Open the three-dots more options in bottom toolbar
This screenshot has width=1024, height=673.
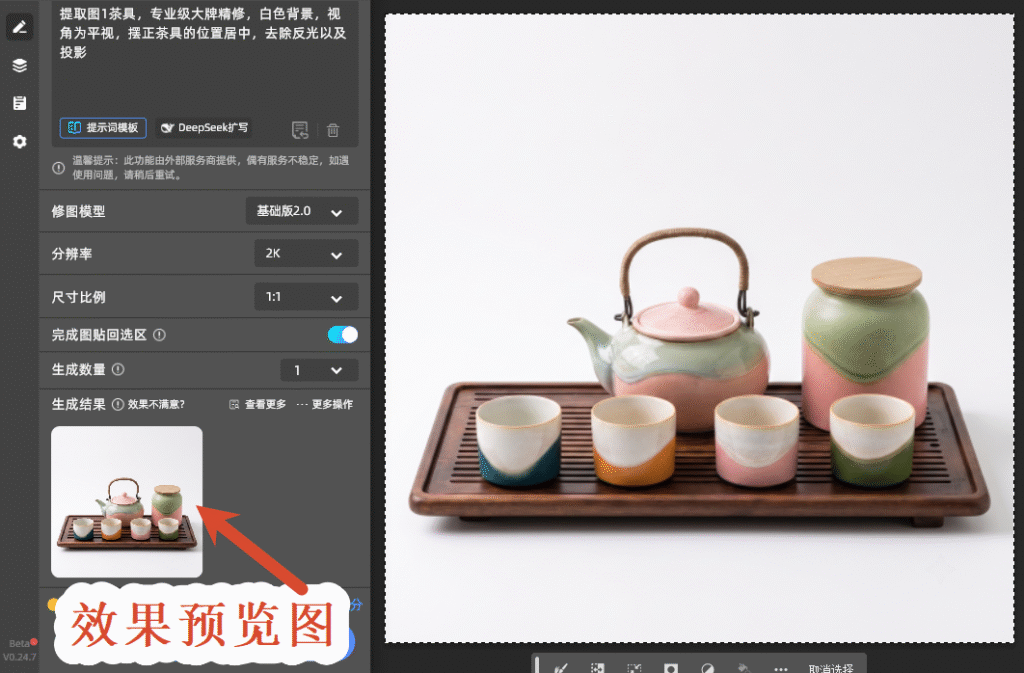(x=781, y=668)
